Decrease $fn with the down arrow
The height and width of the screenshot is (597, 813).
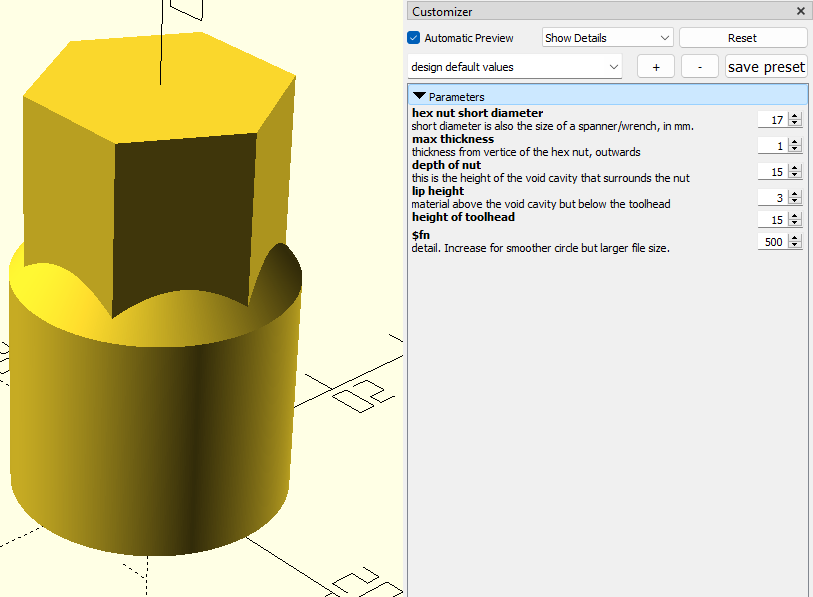(794, 245)
